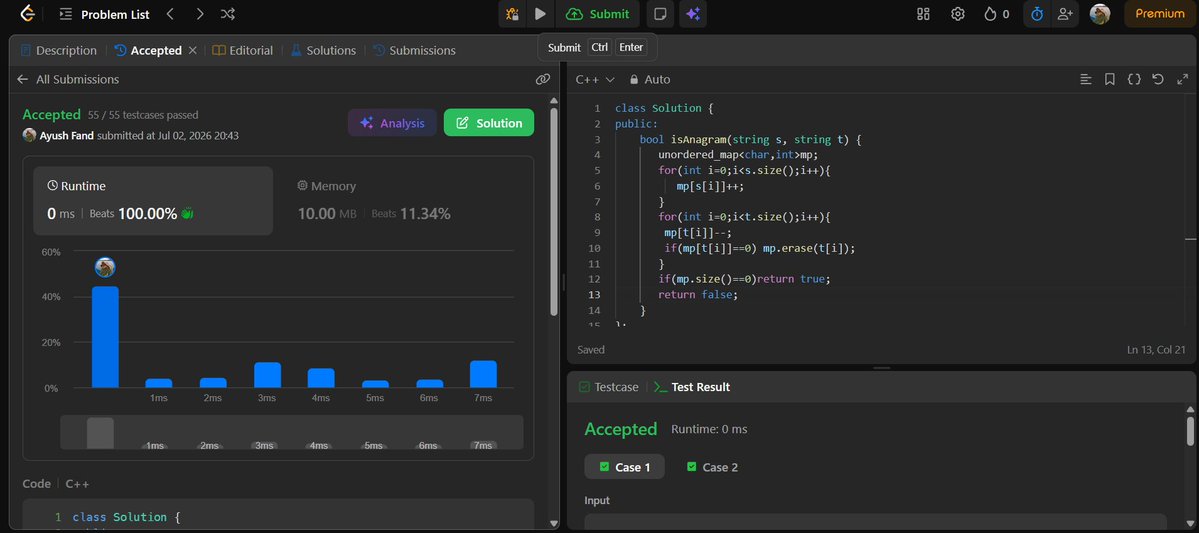Image resolution: width=1199 pixels, height=533 pixels.
Task: Open the notes sticky icon
Action: pyautogui.click(x=660, y=14)
